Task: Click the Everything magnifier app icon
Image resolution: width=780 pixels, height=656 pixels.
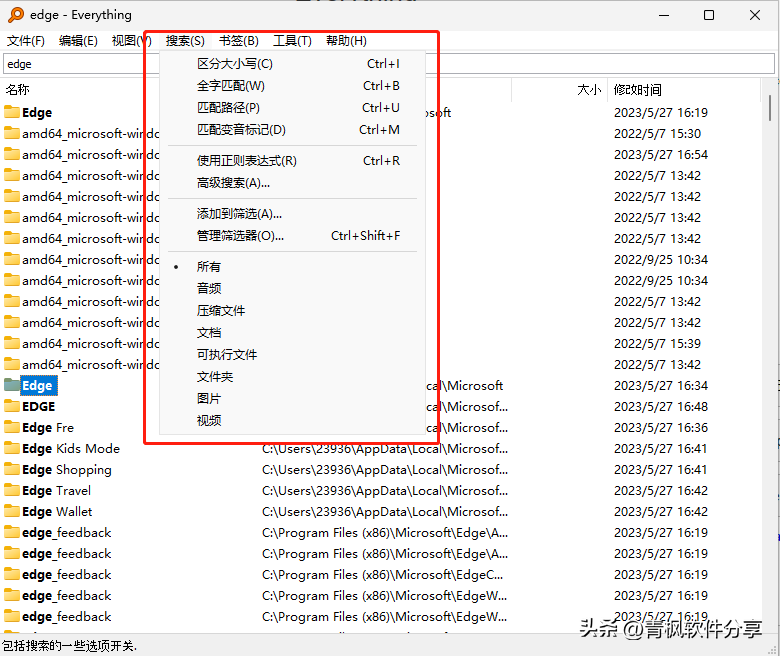Action: pos(16,15)
